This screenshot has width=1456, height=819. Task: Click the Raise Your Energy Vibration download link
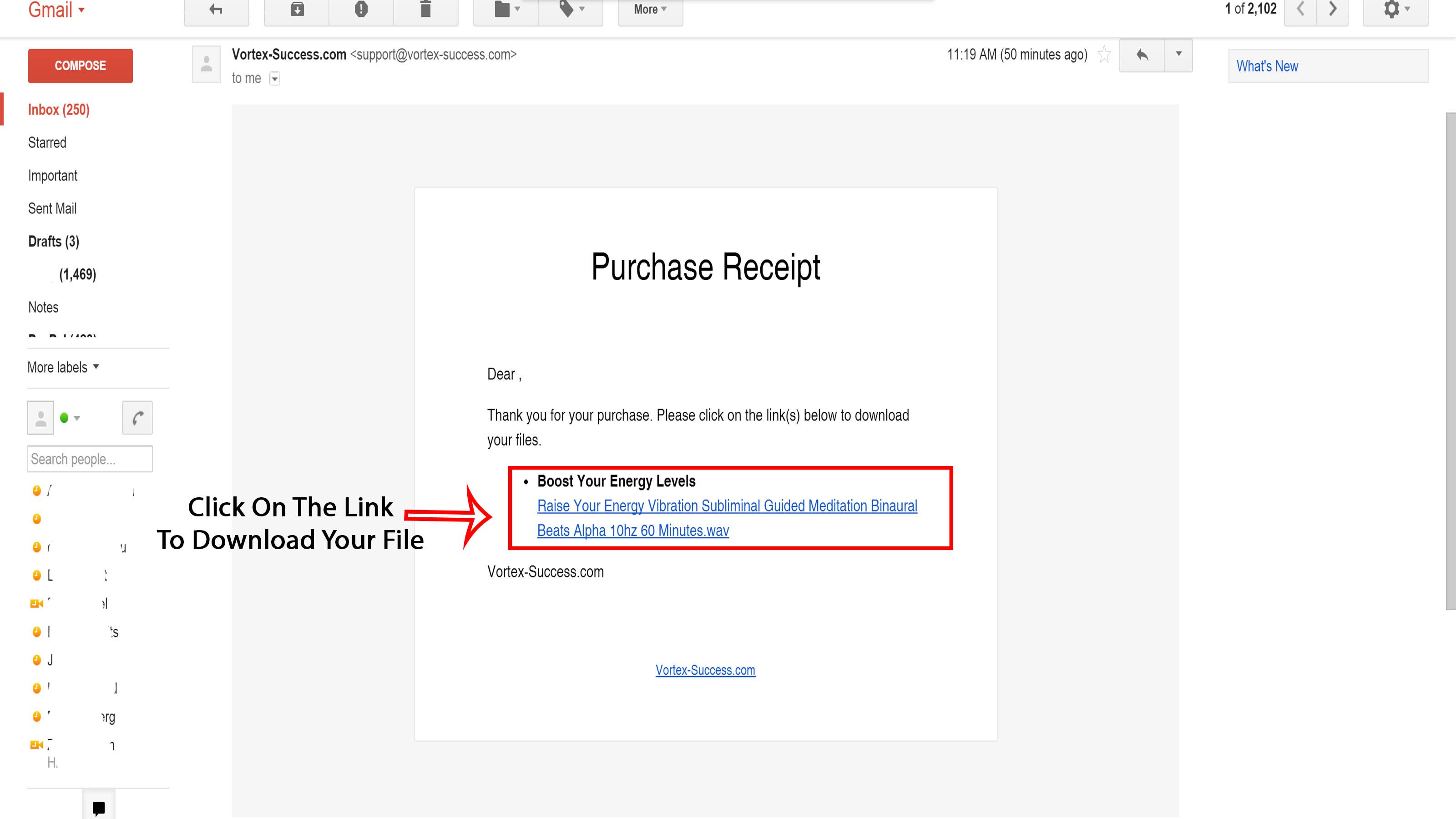[727, 518]
